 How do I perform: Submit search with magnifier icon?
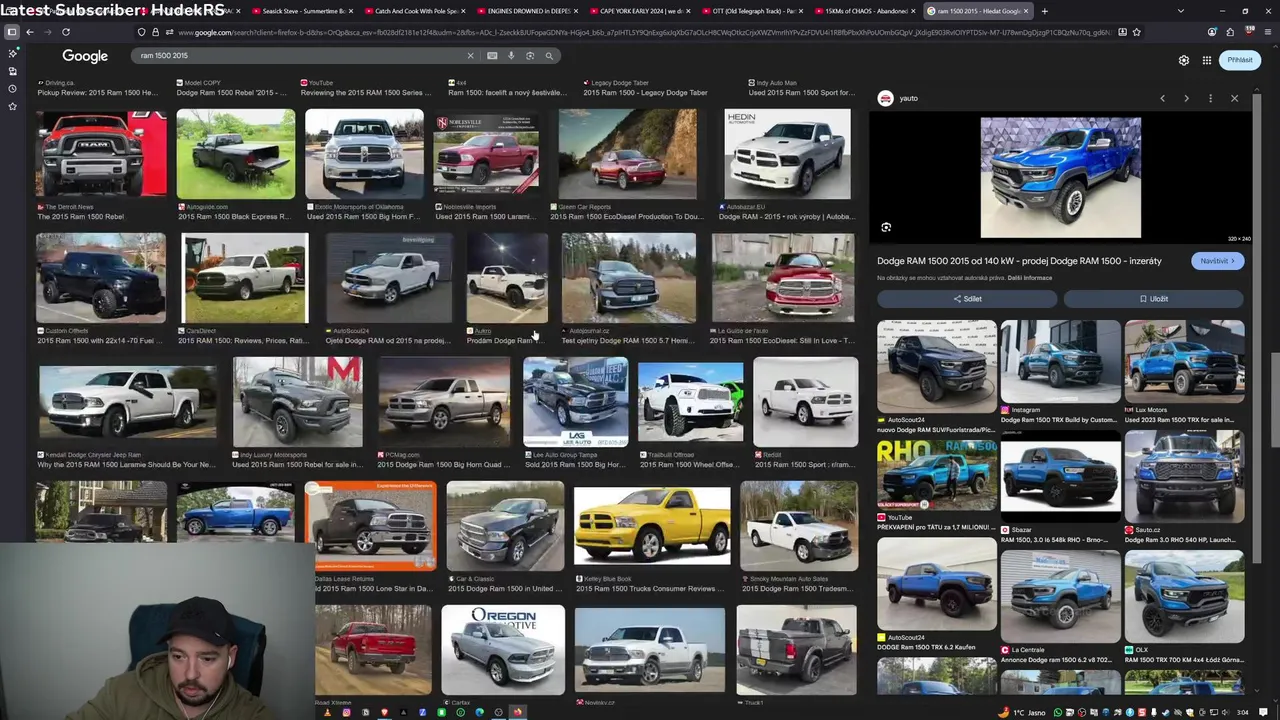point(549,56)
